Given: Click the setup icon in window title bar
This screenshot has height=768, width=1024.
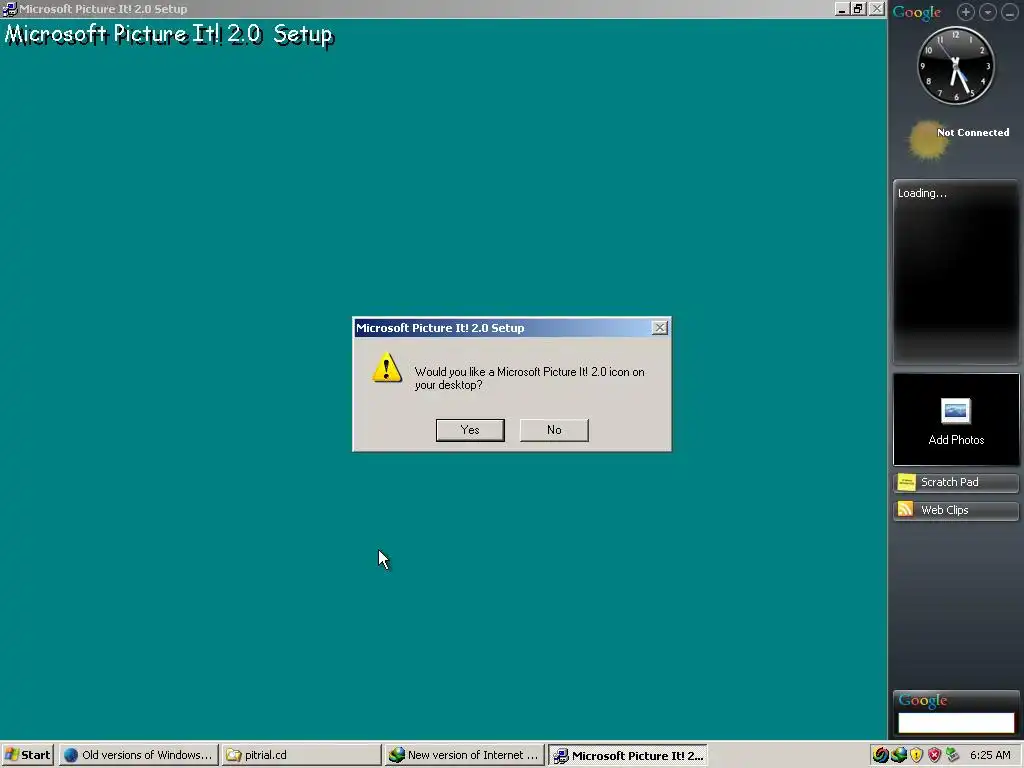Looking at the screenshot, I should point(9,8).
